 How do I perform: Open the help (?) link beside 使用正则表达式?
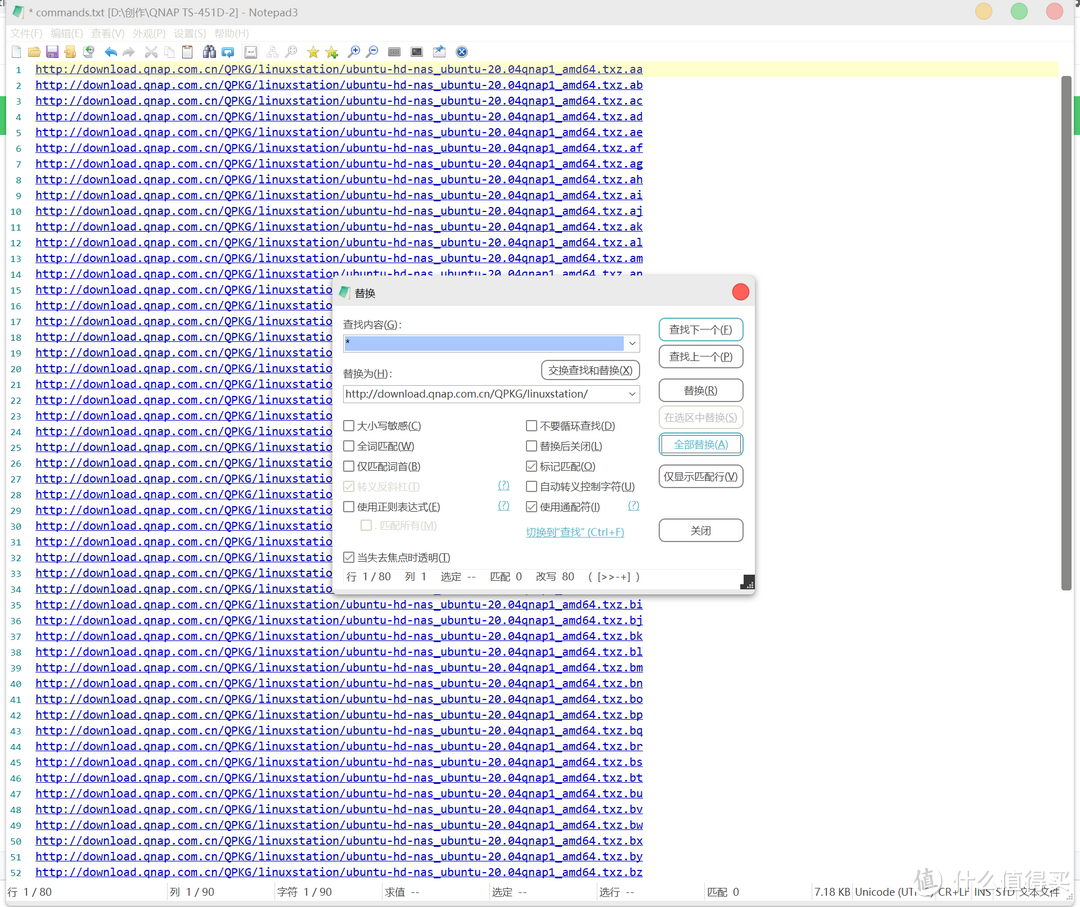coord(503,506)
